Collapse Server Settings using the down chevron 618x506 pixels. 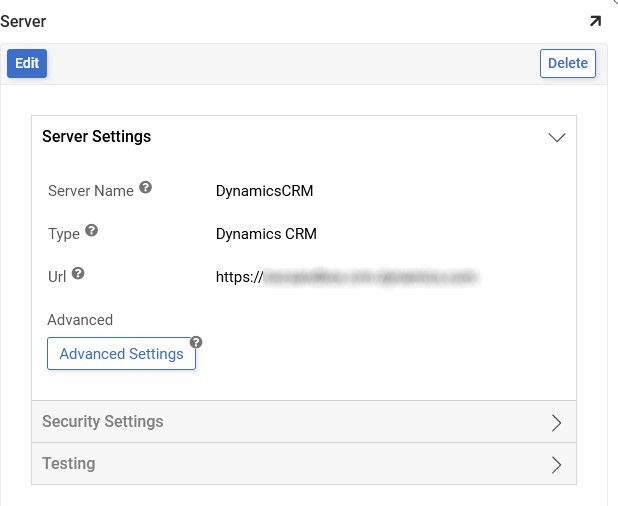point(557,138)
